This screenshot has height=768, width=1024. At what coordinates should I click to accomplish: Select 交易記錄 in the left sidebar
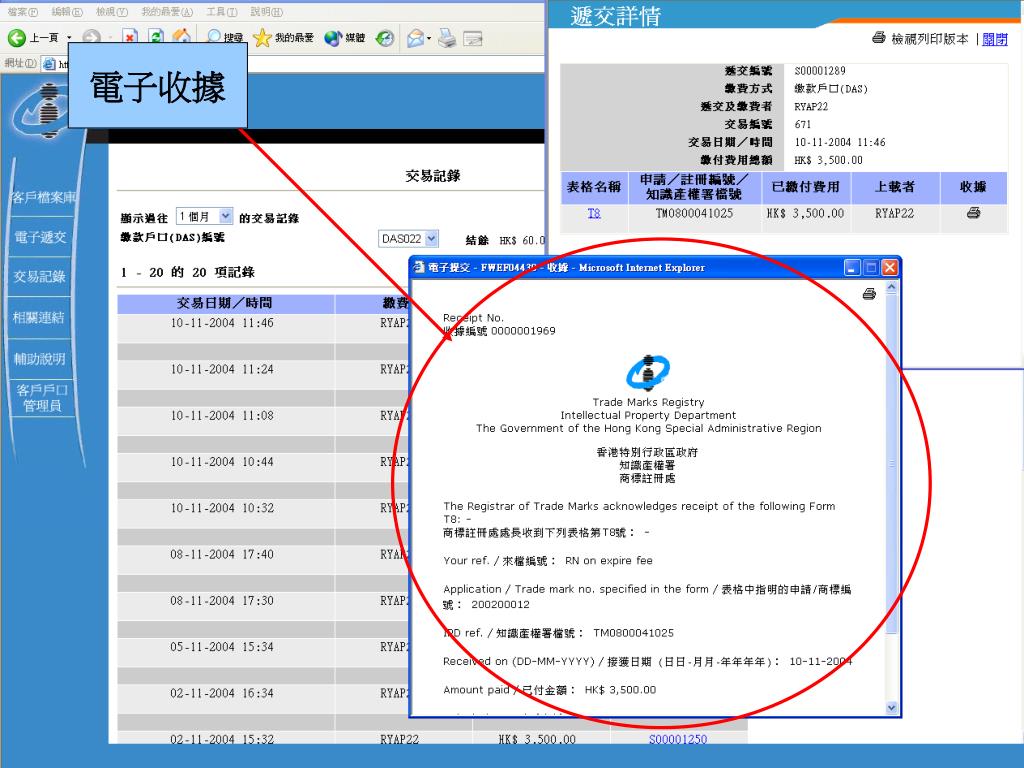click(39, 276)
